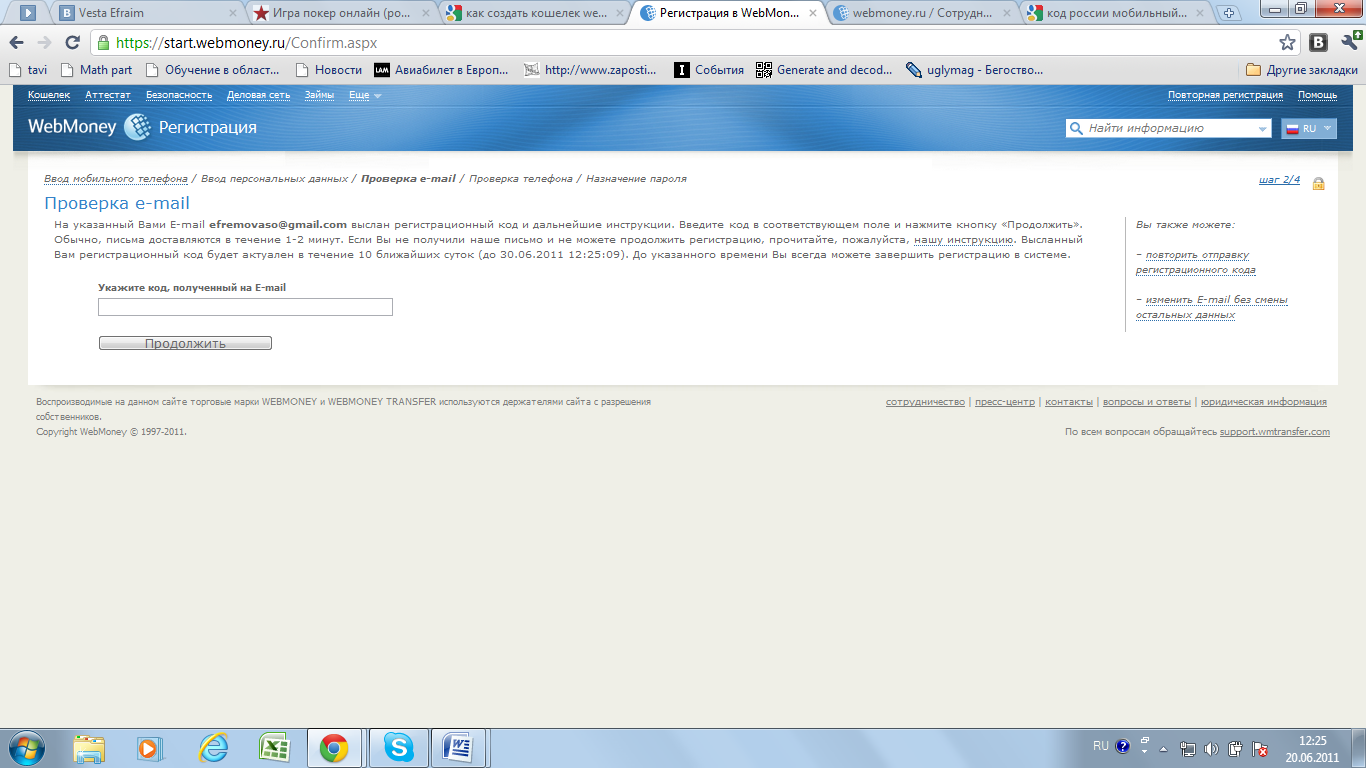Switch to Игра покер онлайн tab
The height and width of the screenshot is (768, 1366).
340,14
